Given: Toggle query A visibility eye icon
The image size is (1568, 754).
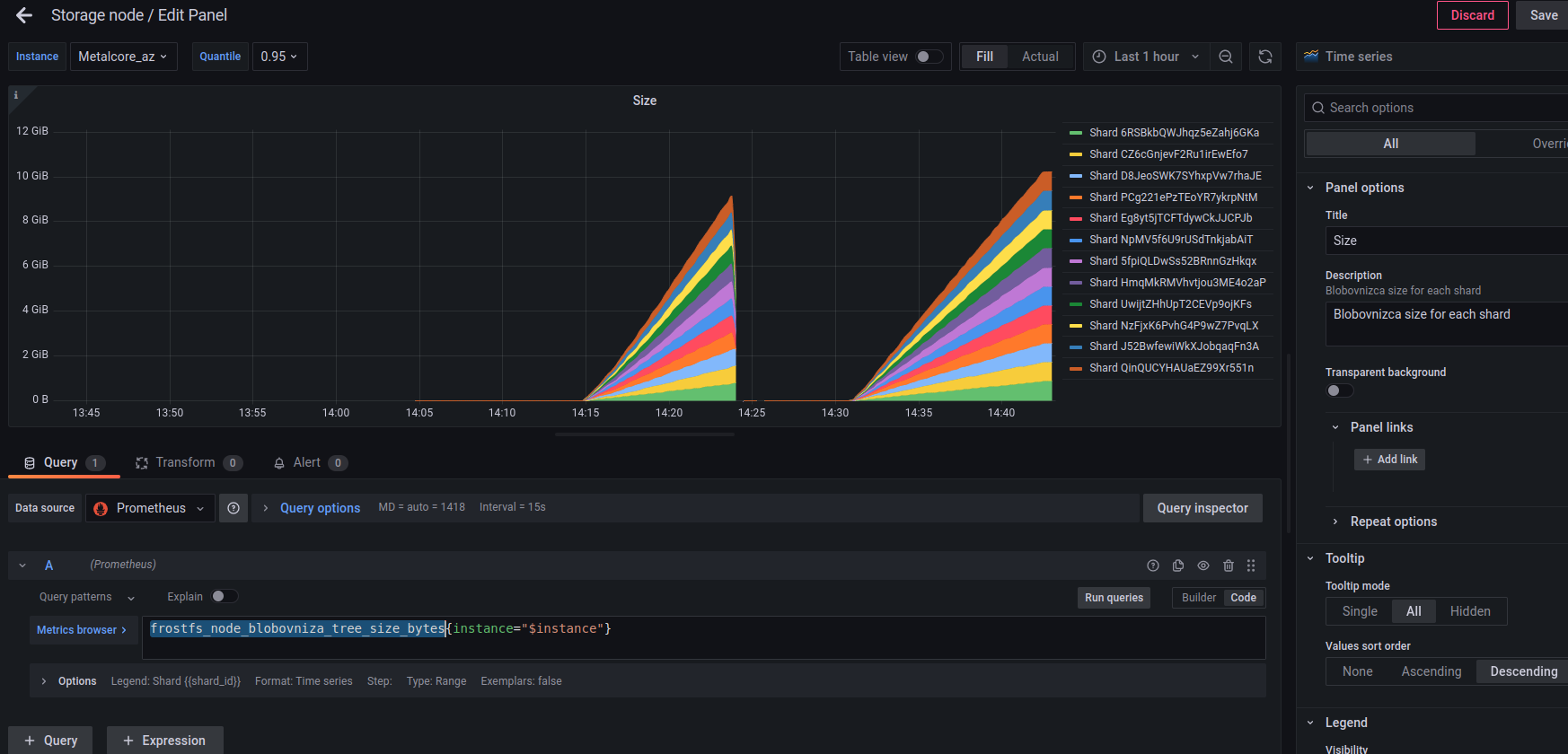Looking at the screenshot, I should coord(1203,565).
